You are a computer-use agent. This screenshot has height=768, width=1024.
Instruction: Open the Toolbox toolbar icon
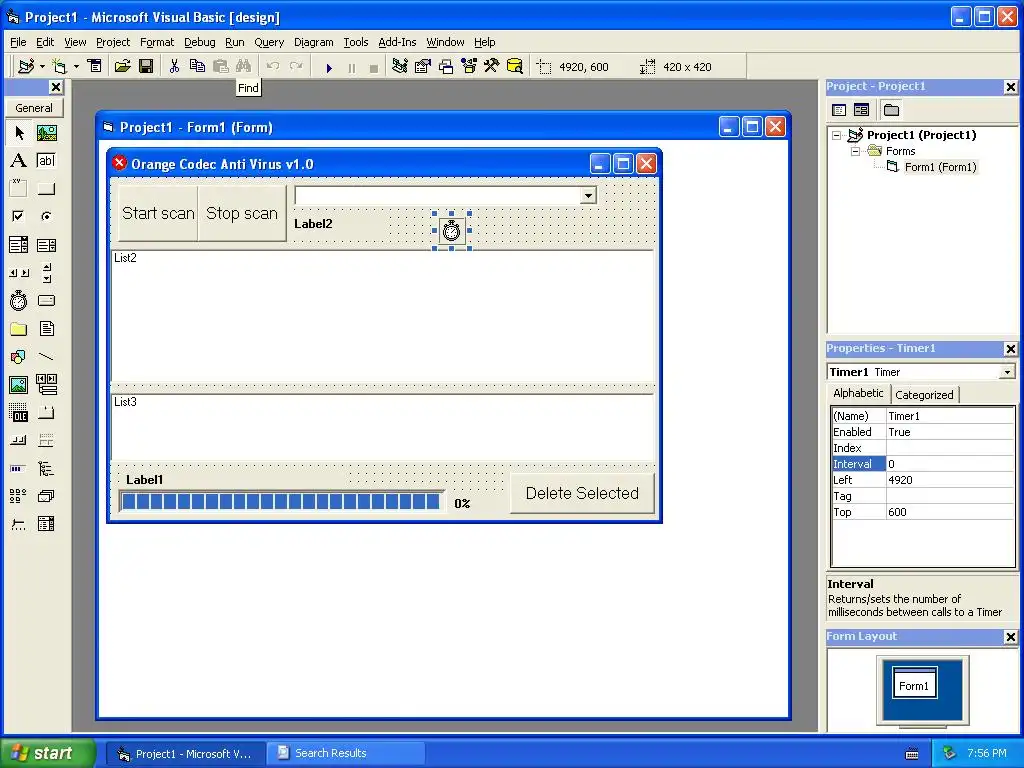click(x=492, y=66)
